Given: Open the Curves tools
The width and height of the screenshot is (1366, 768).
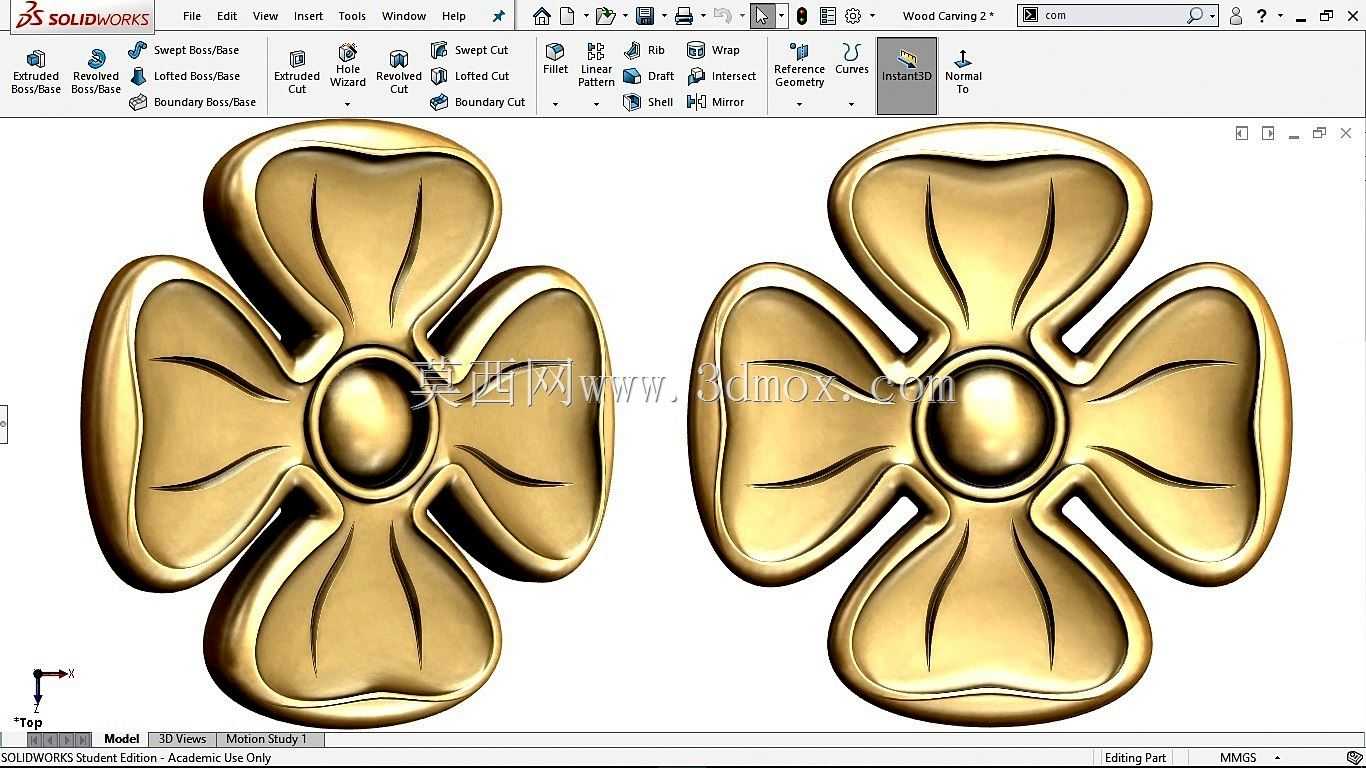Looking at the screenshot, I should pyautogui.click(x=852, y=60).
